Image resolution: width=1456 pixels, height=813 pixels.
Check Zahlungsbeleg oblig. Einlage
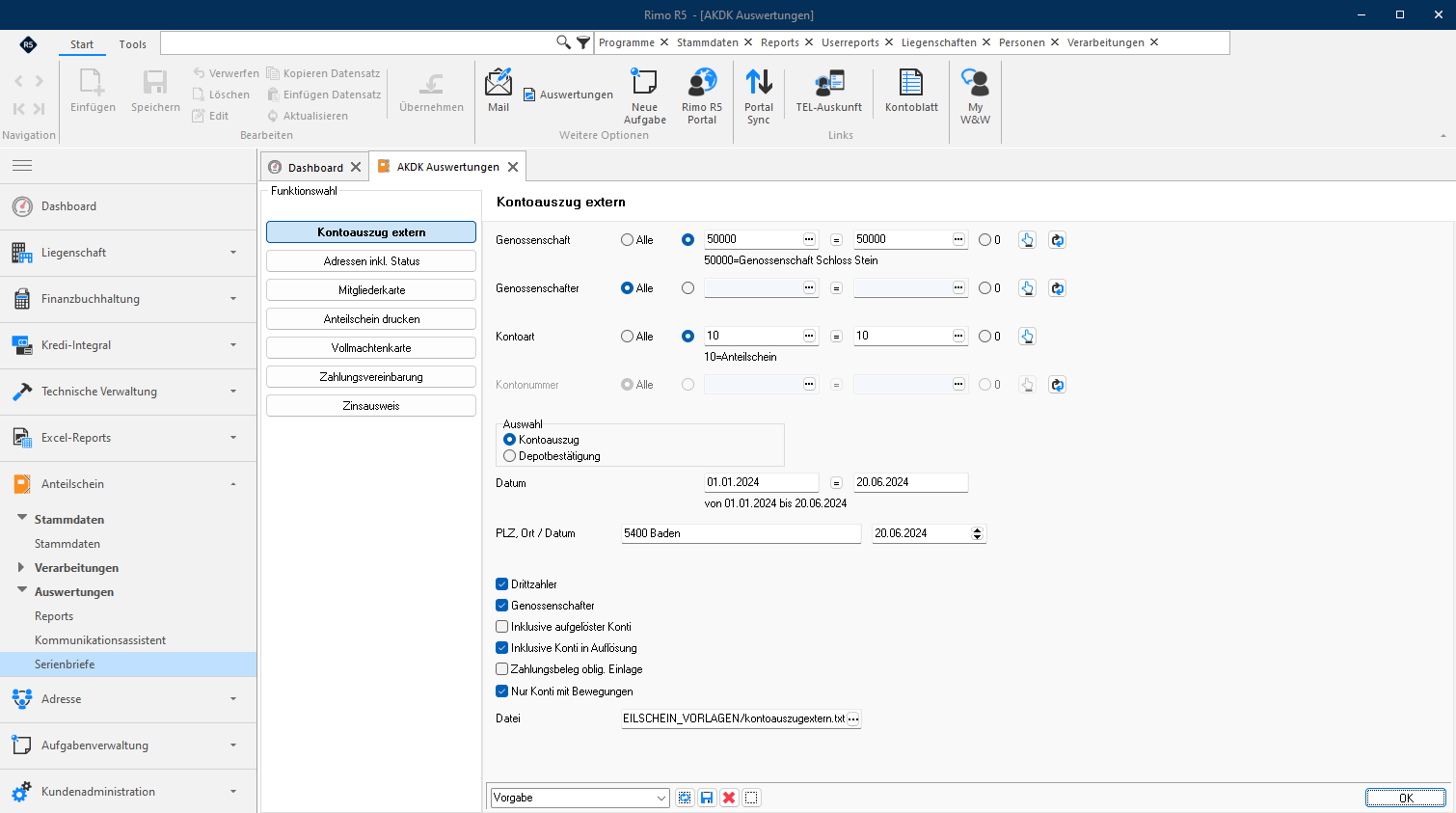tap(501, 669)
